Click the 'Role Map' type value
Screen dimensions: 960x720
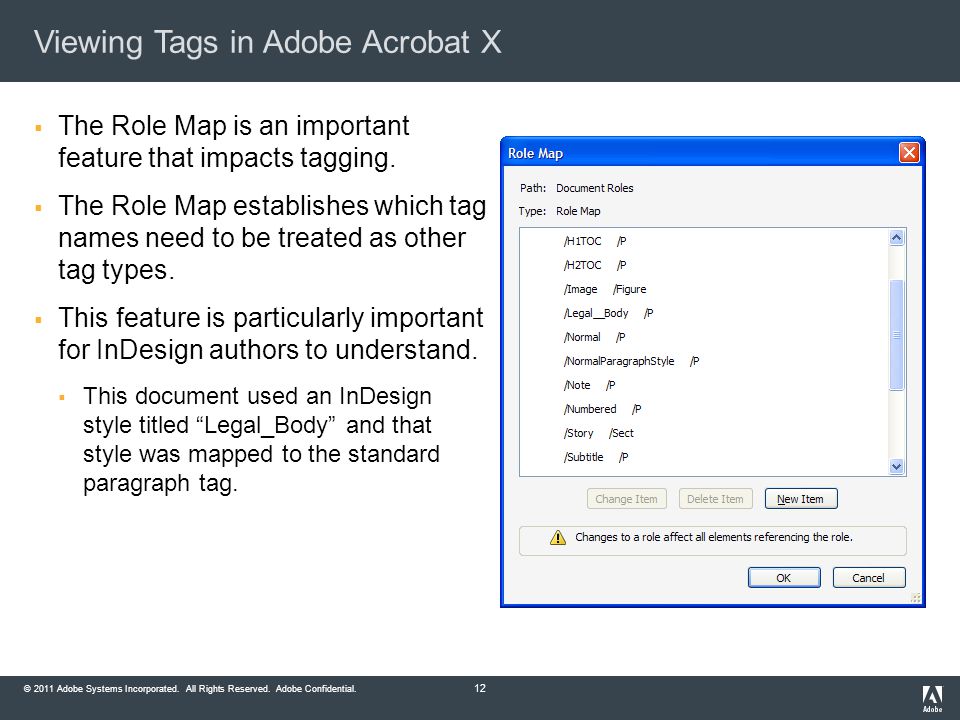(578, 211)
